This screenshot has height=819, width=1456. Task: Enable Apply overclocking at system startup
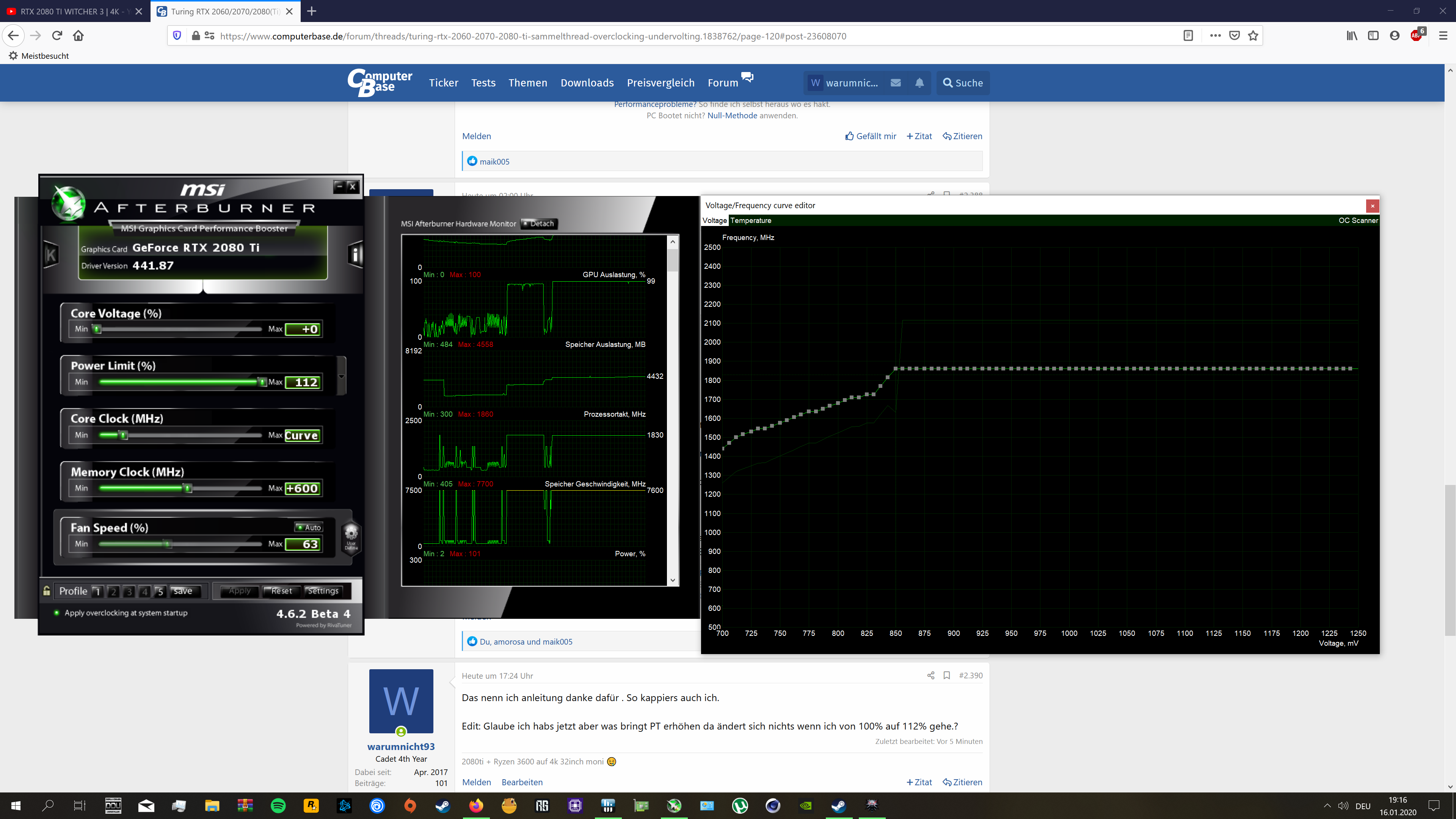56,612
